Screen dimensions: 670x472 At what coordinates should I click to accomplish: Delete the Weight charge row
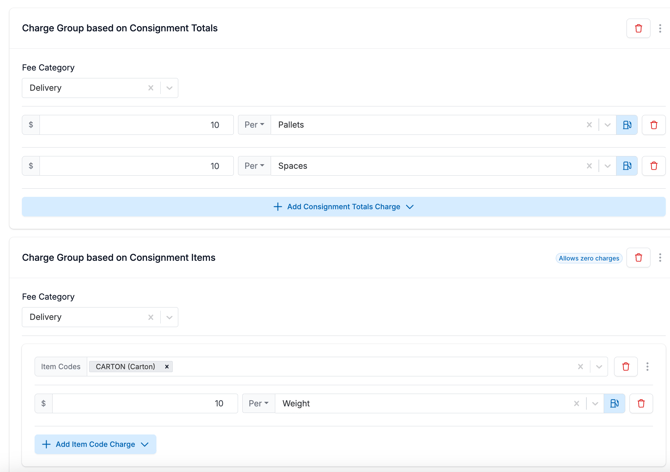pyautogui.click(x=641, y=404)
